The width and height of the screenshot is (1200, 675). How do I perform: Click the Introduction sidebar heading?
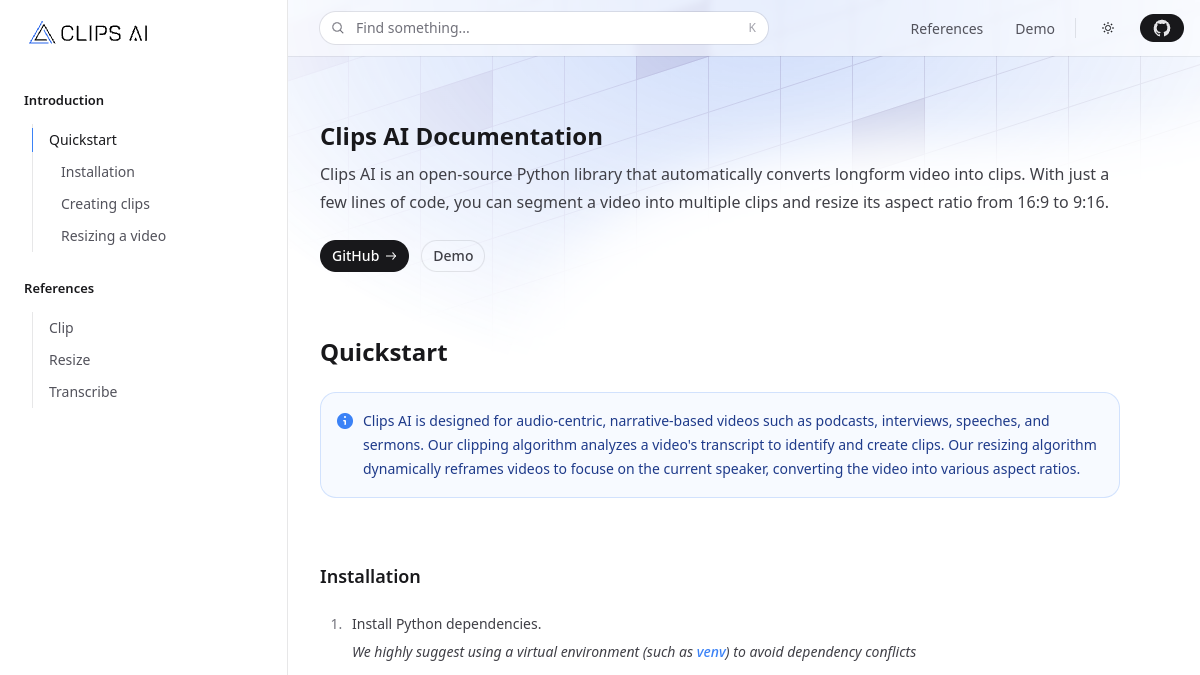point(64,100)
